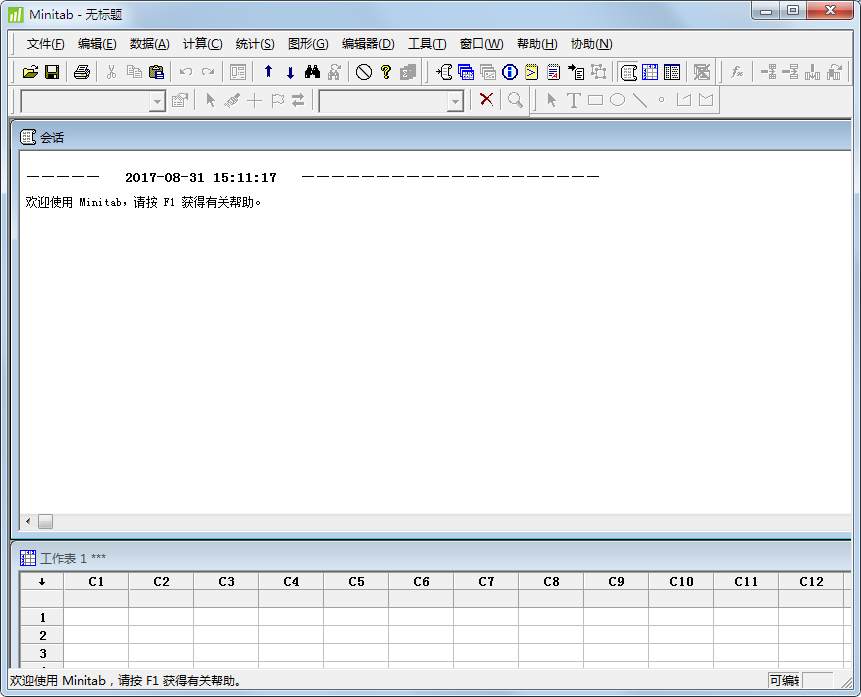Select the Line drawing tool
The height and width of the screenshot is (697, 861).
640,100
